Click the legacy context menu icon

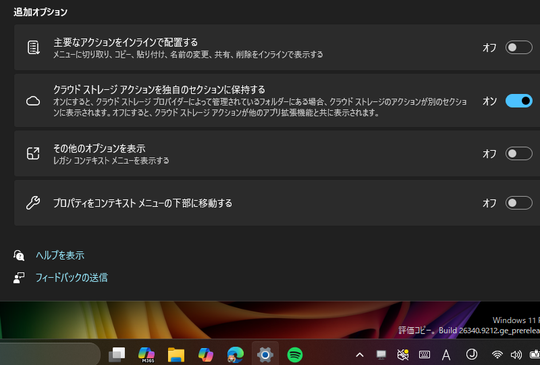tap(33, 154)
